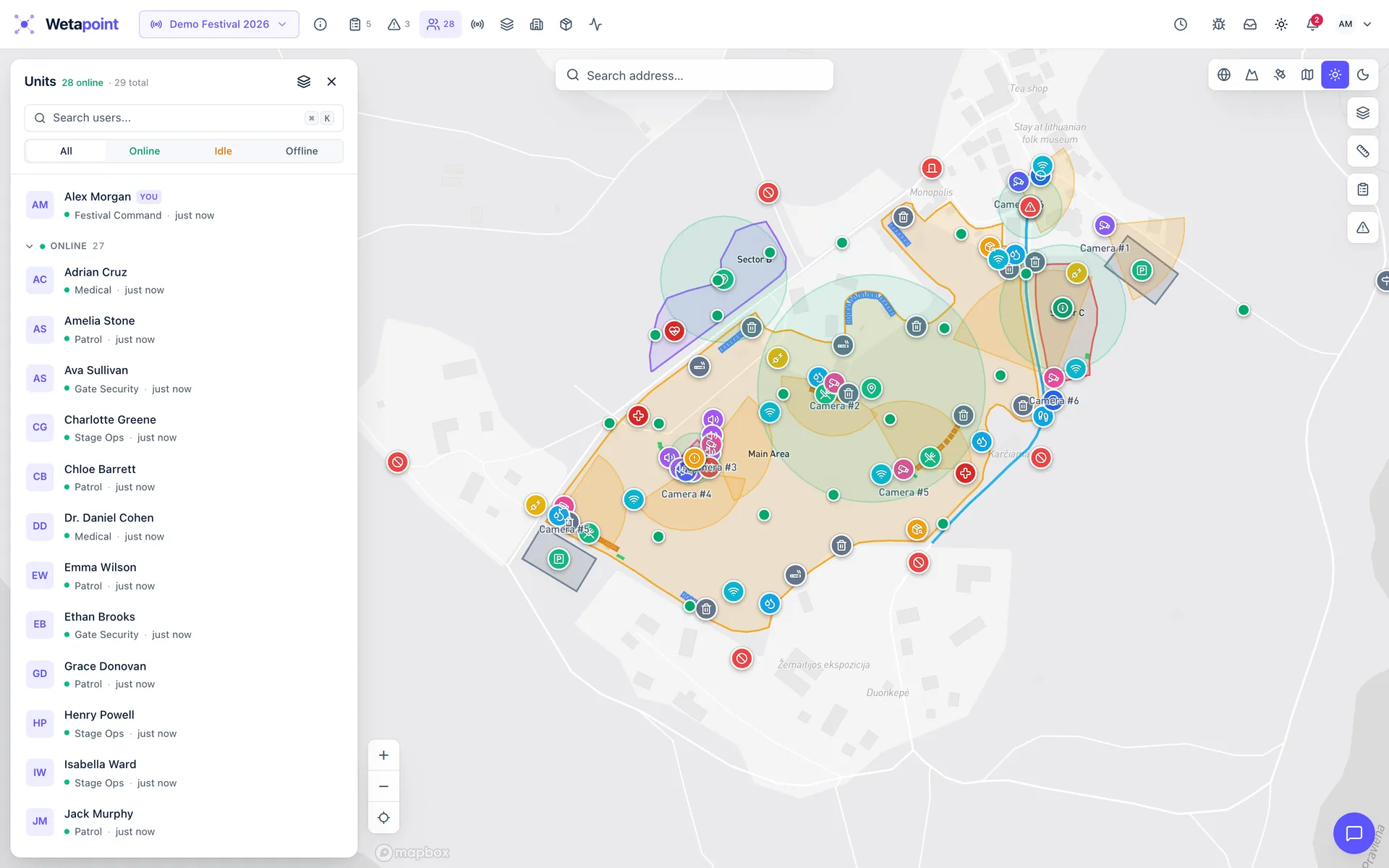1389x868 pixels.
Task: Select the ruler measure tool
Action: click(1363, 151)
